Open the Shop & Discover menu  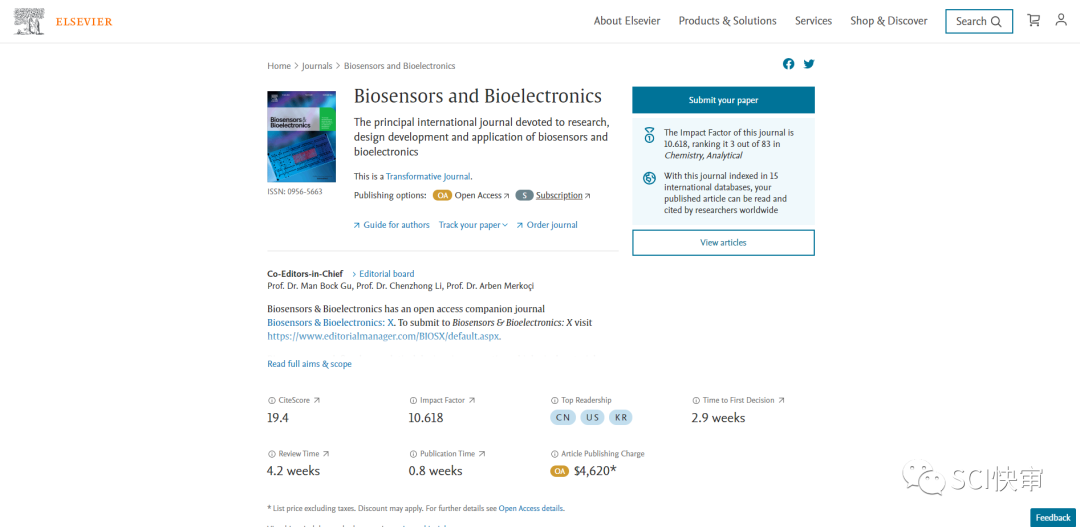[888, 21]
